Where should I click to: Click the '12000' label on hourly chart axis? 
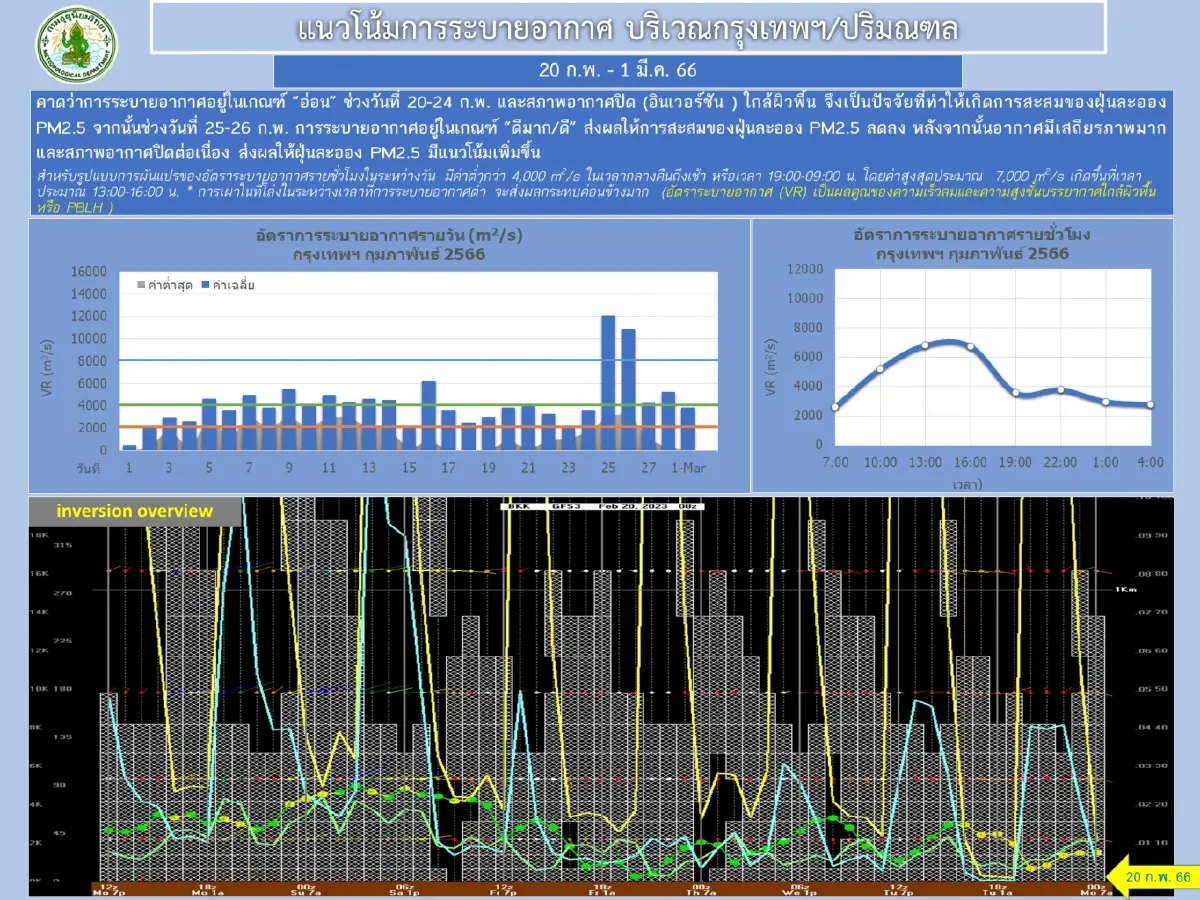pos(805,269)
